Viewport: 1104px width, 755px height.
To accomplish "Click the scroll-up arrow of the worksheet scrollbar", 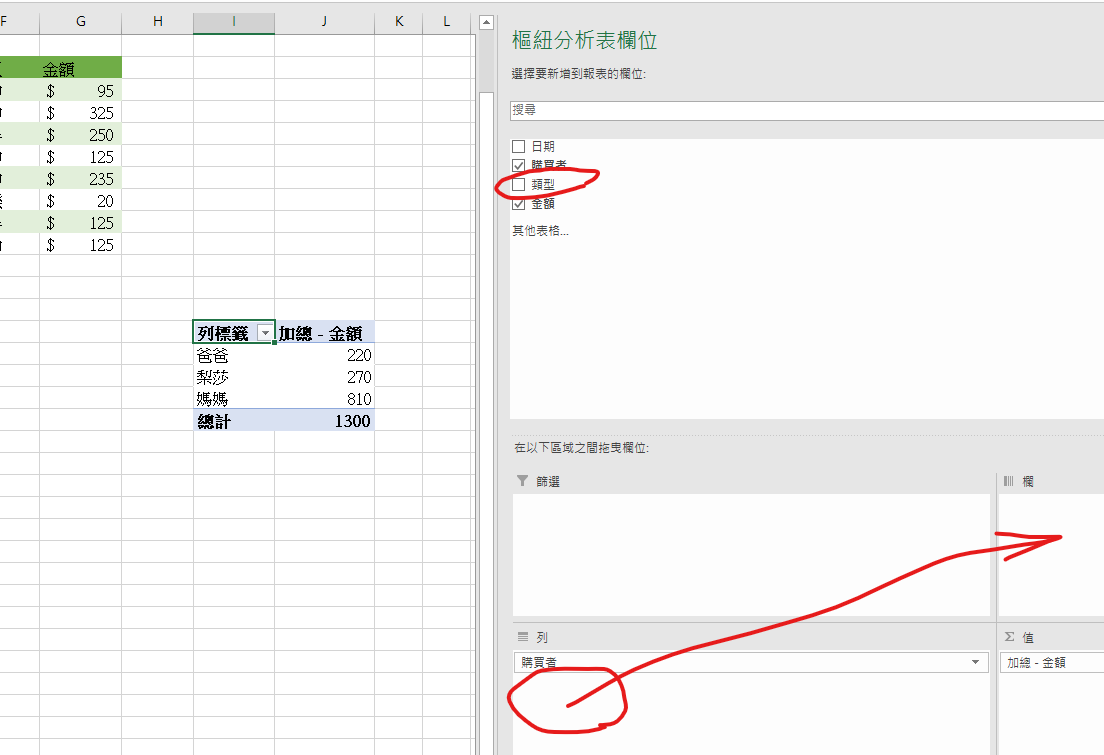I will [x=486, y=22].
